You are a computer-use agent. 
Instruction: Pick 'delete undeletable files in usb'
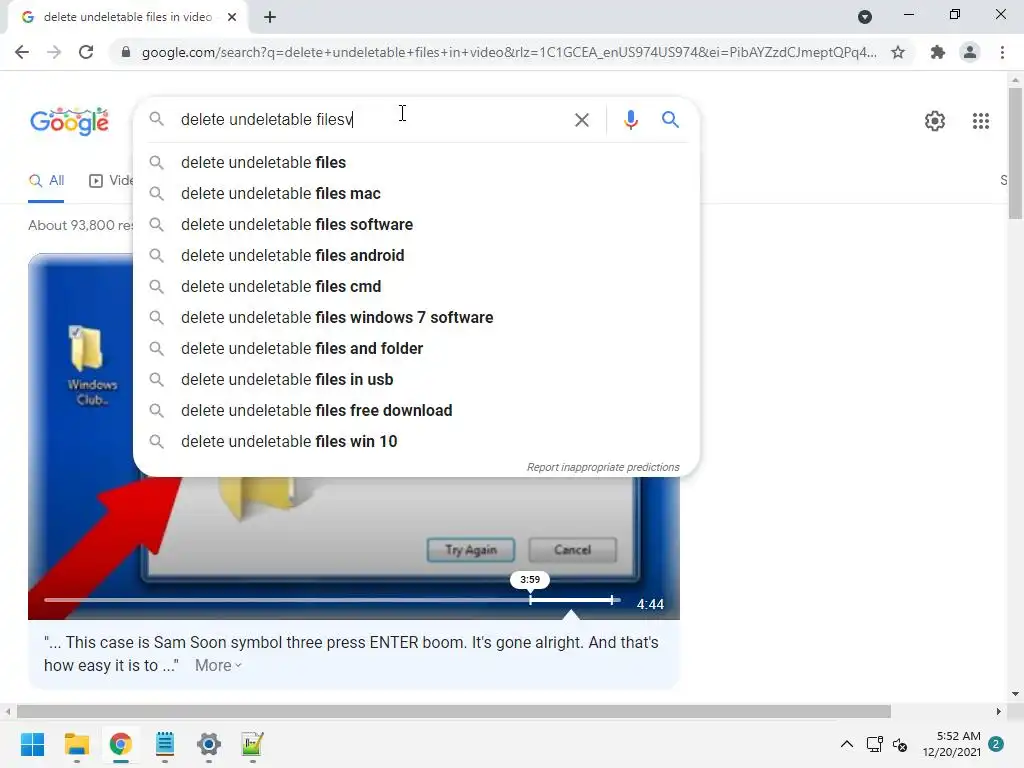pyautogui.click(x=416, y=379)
